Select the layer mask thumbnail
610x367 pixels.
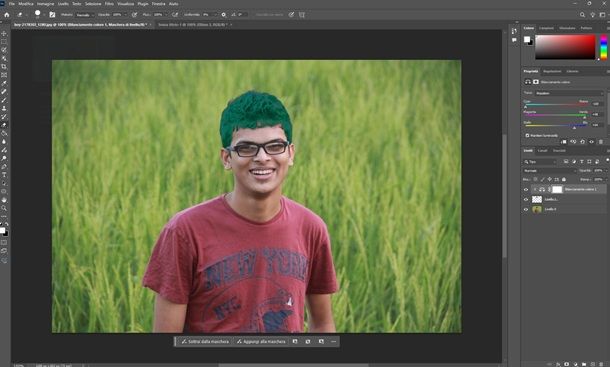click(557, 190)
